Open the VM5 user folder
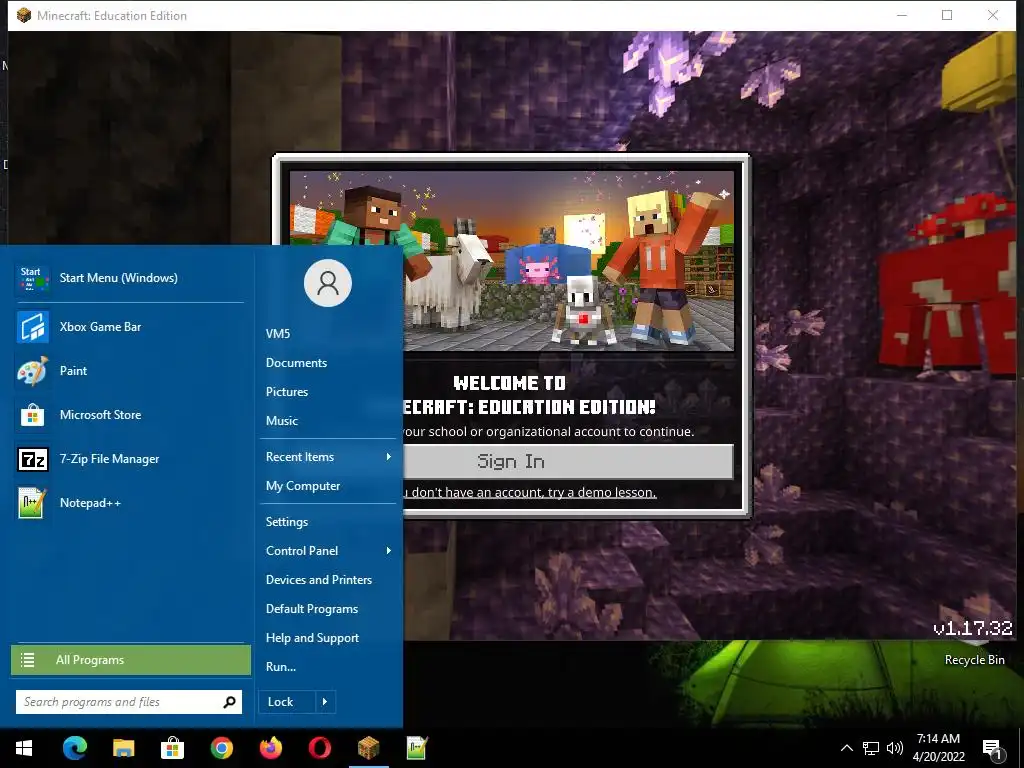The height and width of the screenshot is (768, 1024). point(278,334)
